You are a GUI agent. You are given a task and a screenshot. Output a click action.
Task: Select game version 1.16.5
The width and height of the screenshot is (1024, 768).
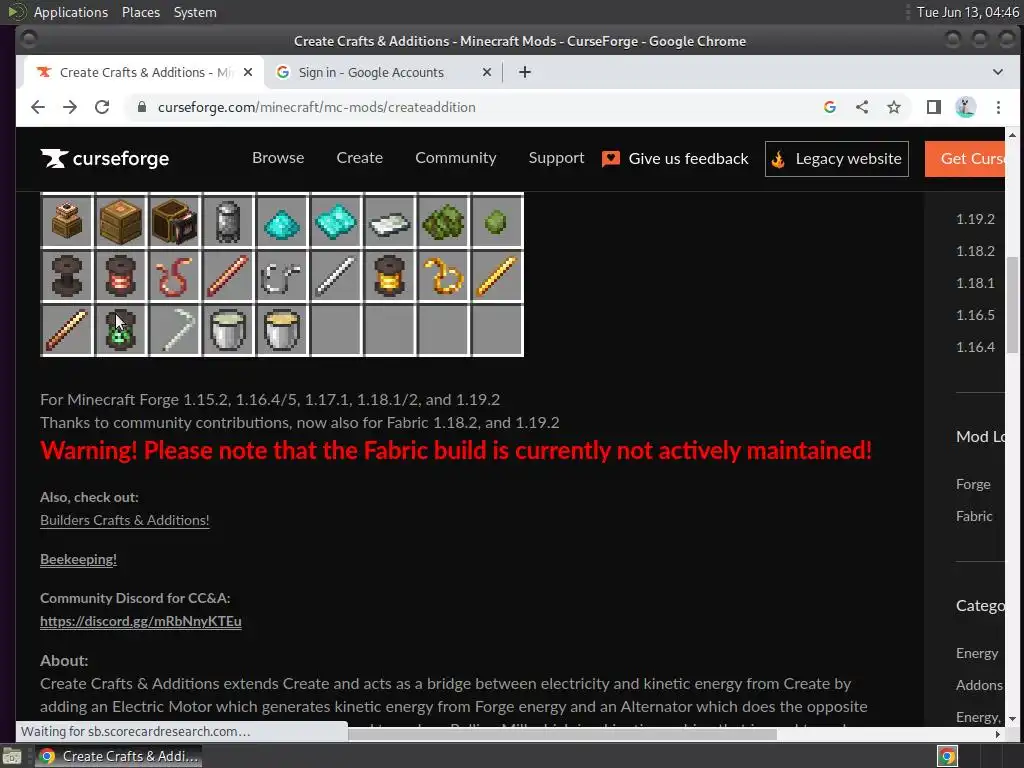(x=975, y=315)
